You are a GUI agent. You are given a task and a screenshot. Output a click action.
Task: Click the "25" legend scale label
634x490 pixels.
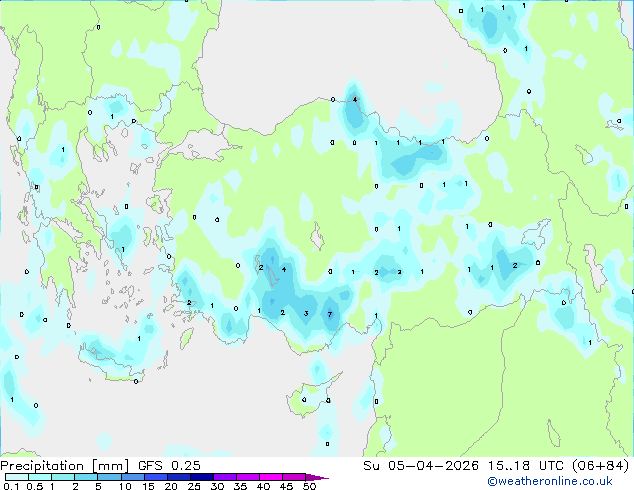point(194,486)
